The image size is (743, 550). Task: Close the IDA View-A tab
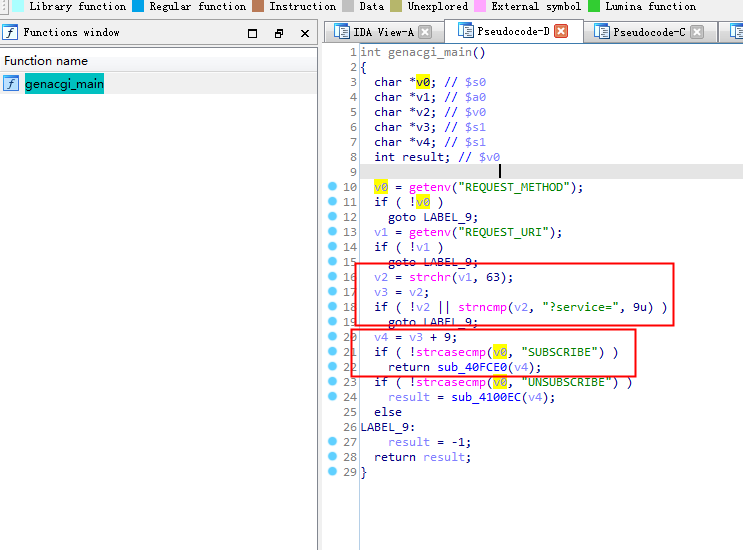[x=425, y=32]
